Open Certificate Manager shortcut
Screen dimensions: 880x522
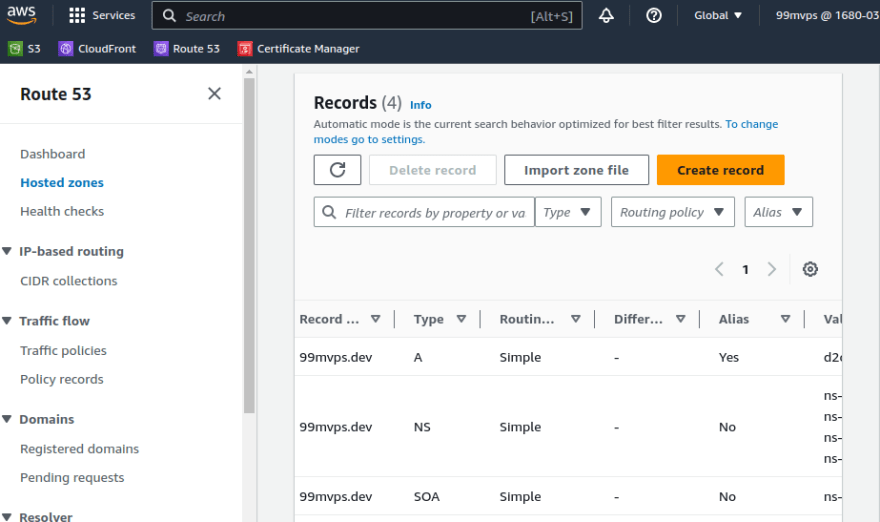(x=299, y=49)
